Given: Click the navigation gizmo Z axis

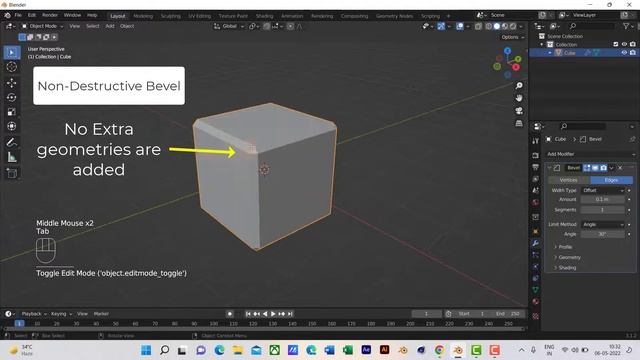Looking at the screenshot, I should click(507, 51).
